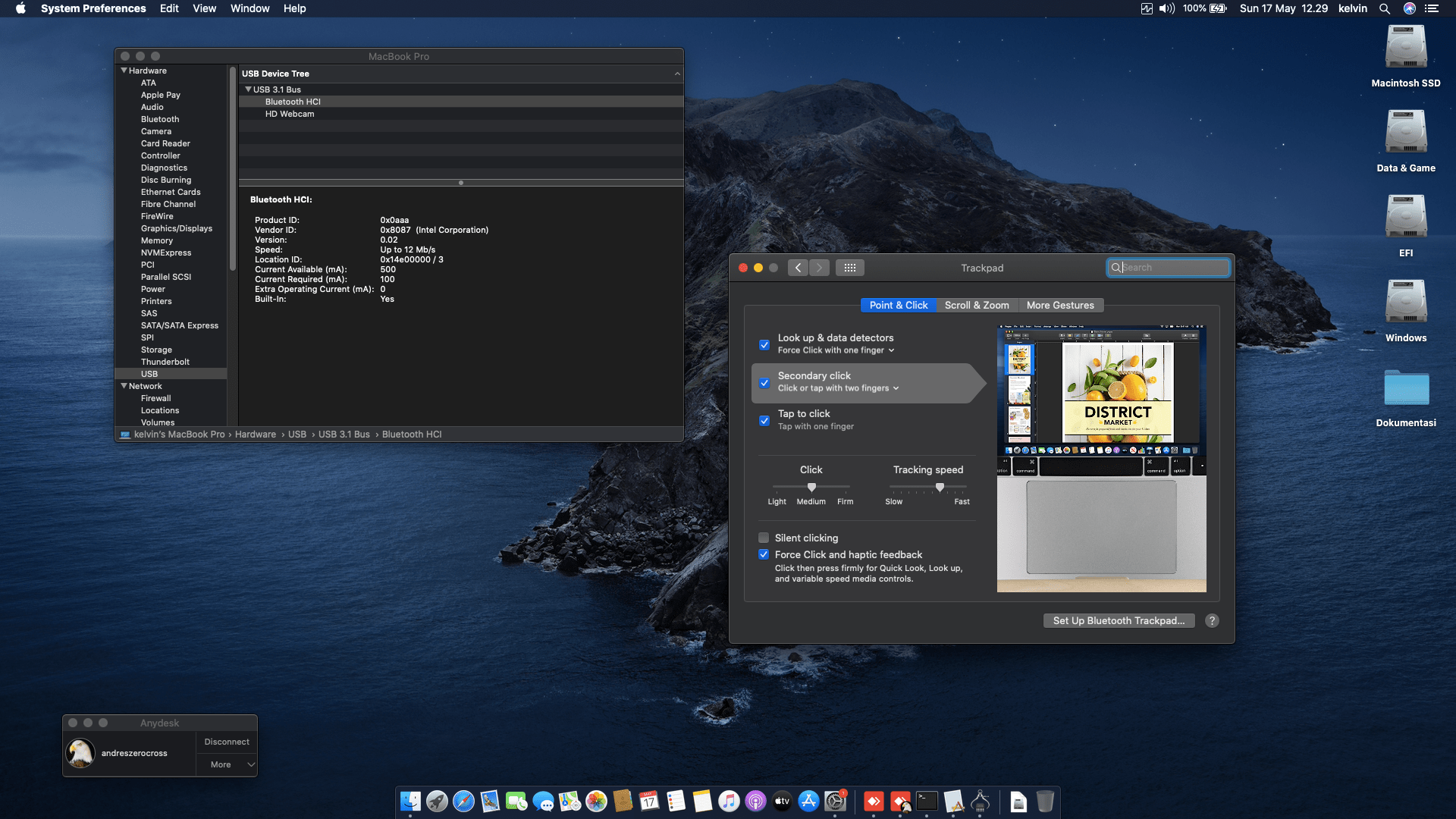The image size is (1456, 819).
Task: Open Finder from the Dock
Action: [410, 801]
